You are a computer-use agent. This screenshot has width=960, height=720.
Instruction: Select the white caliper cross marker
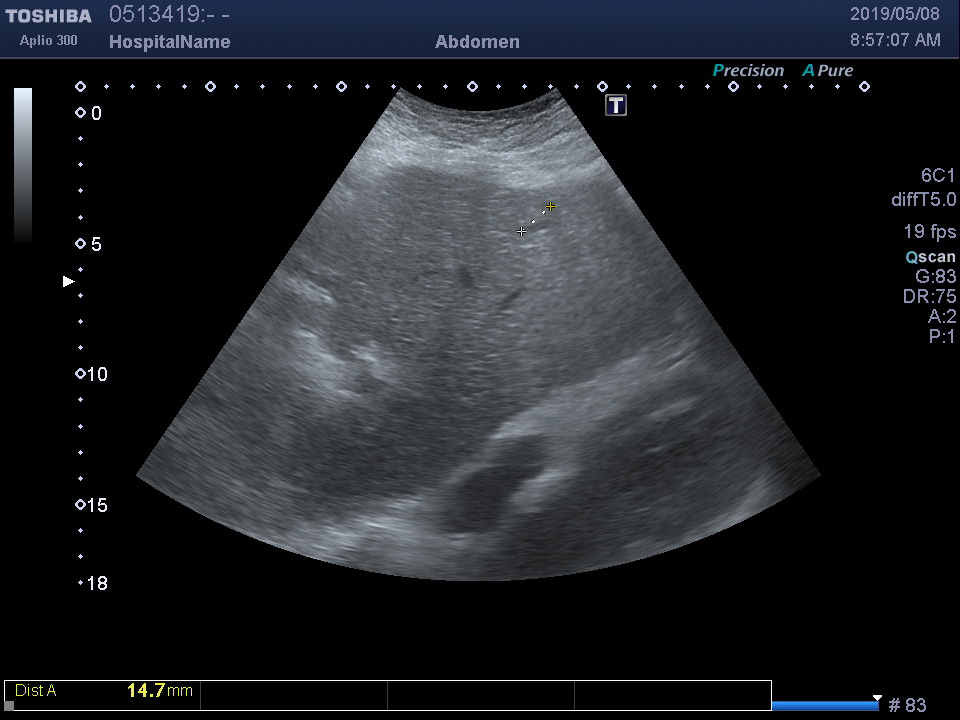pos(521,231)
